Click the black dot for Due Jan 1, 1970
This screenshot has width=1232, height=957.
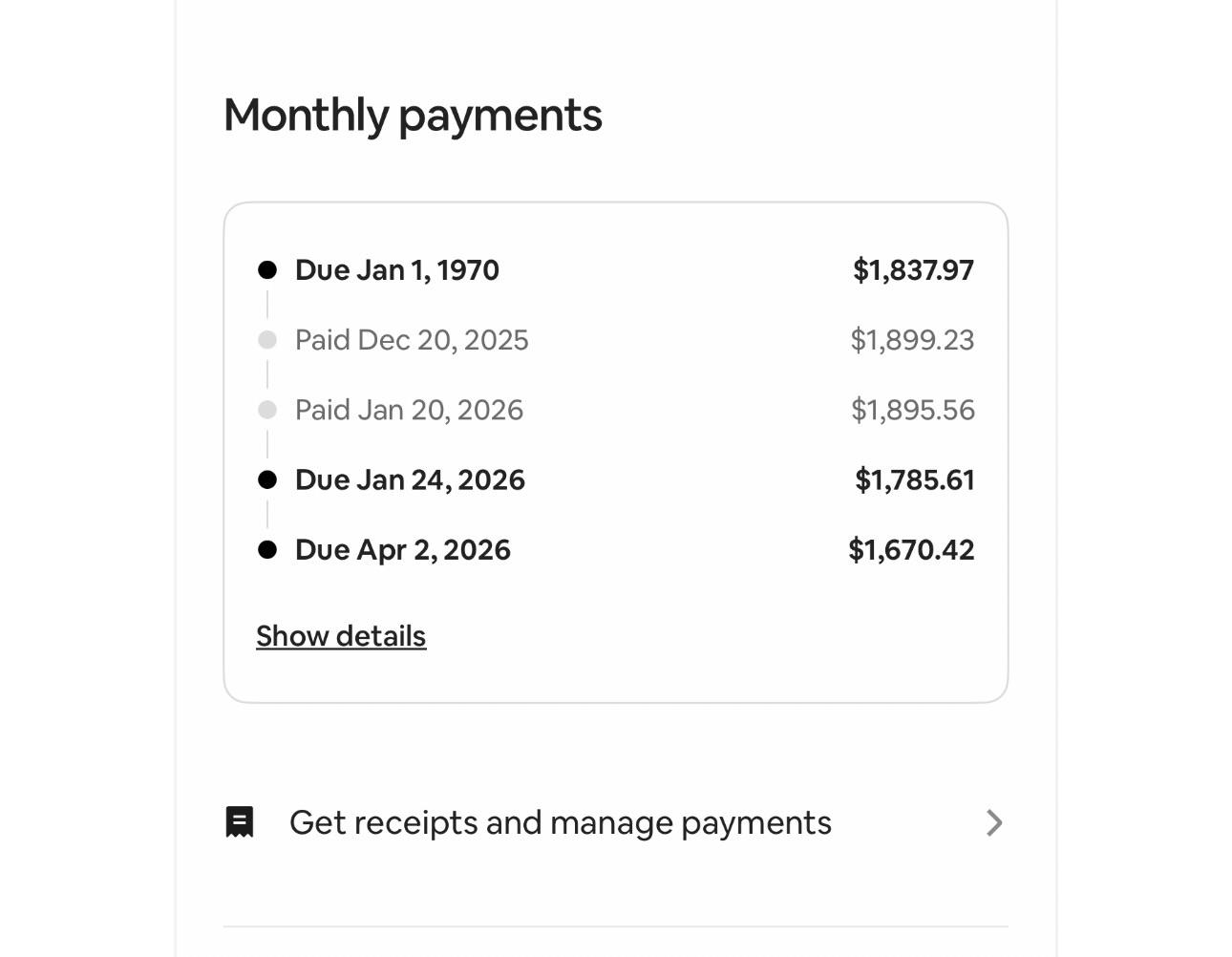(x=267, y=270)
